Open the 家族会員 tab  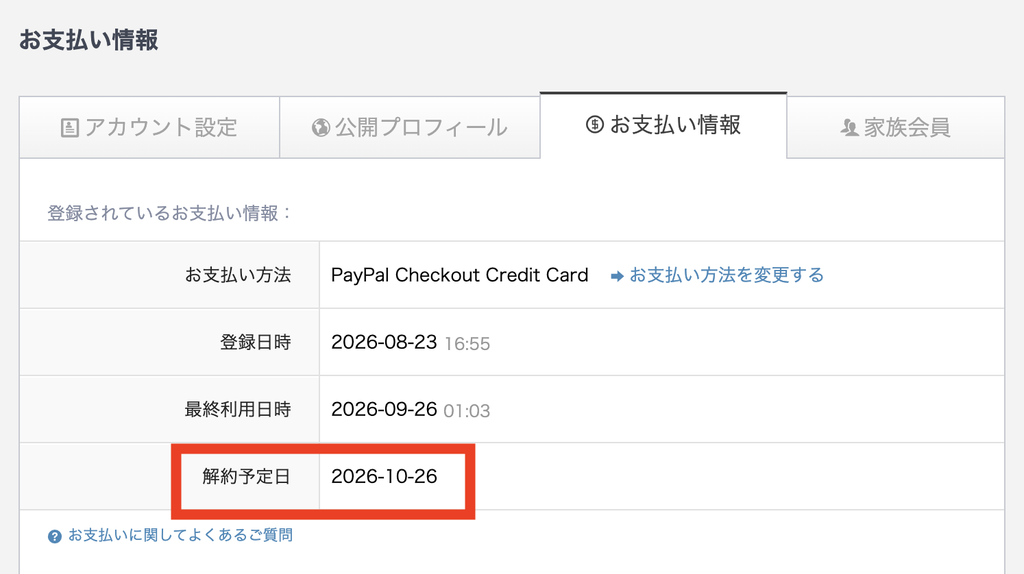pos(895,127)
